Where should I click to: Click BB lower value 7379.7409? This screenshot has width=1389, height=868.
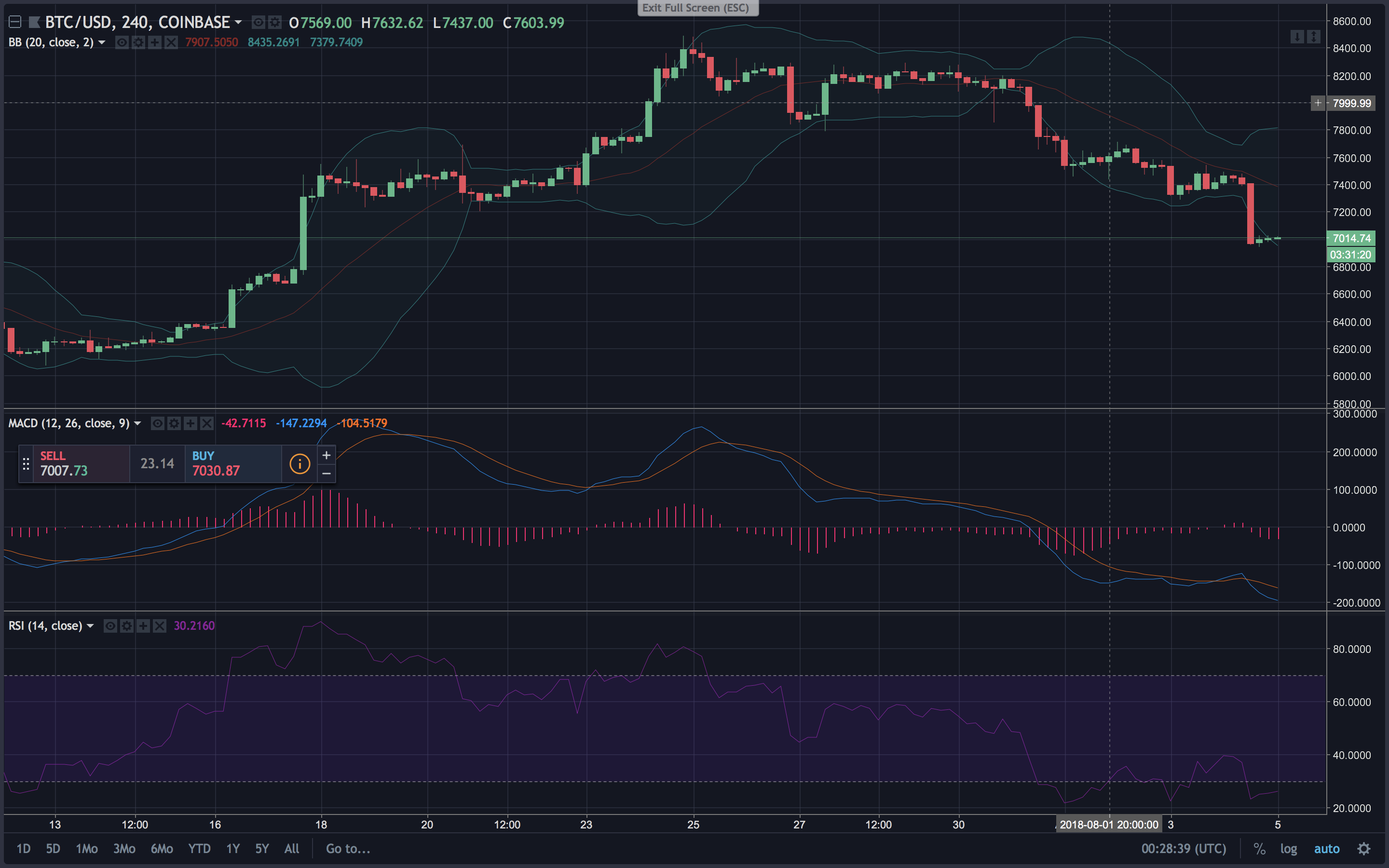pyautogui.click(x=336, y=42)
